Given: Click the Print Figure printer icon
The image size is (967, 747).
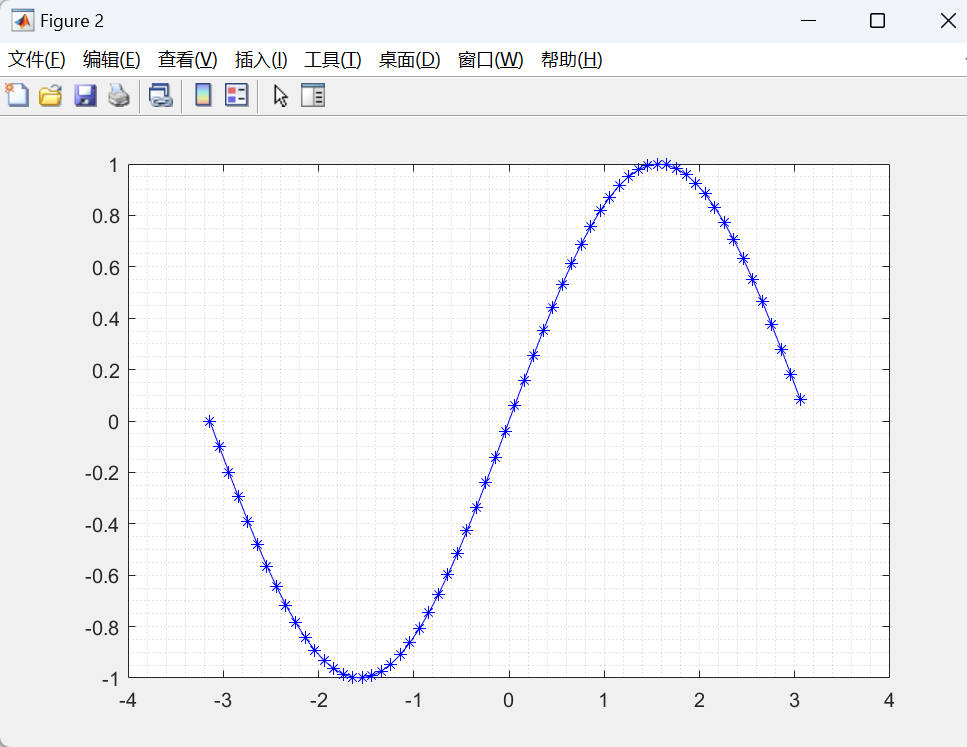Looking at the screenshot, I should (x=119, y=96).
